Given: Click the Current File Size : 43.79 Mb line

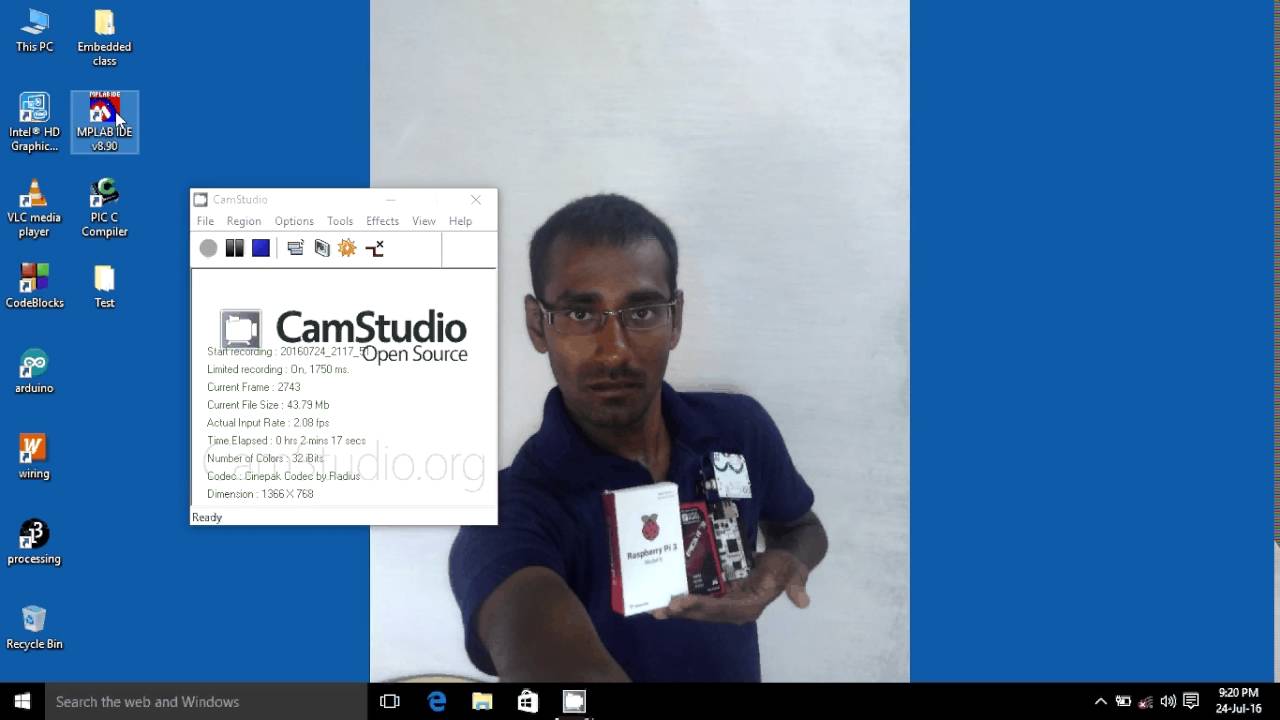Looking at the screenshot, I should point(268,405).
